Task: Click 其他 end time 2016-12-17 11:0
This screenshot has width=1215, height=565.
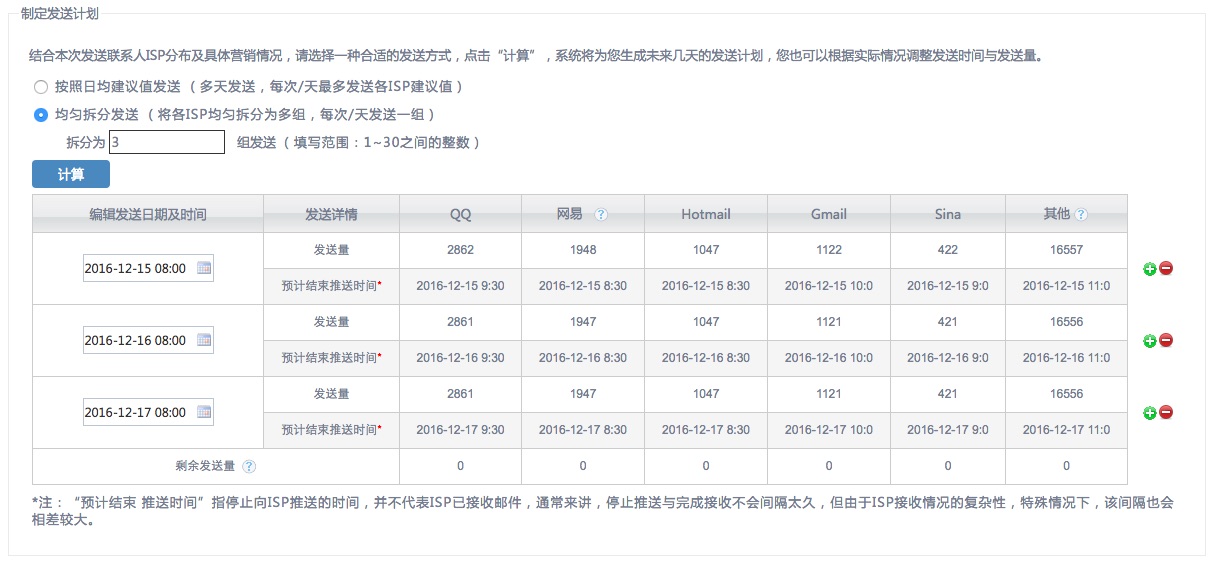Action: coord(1067,429)
